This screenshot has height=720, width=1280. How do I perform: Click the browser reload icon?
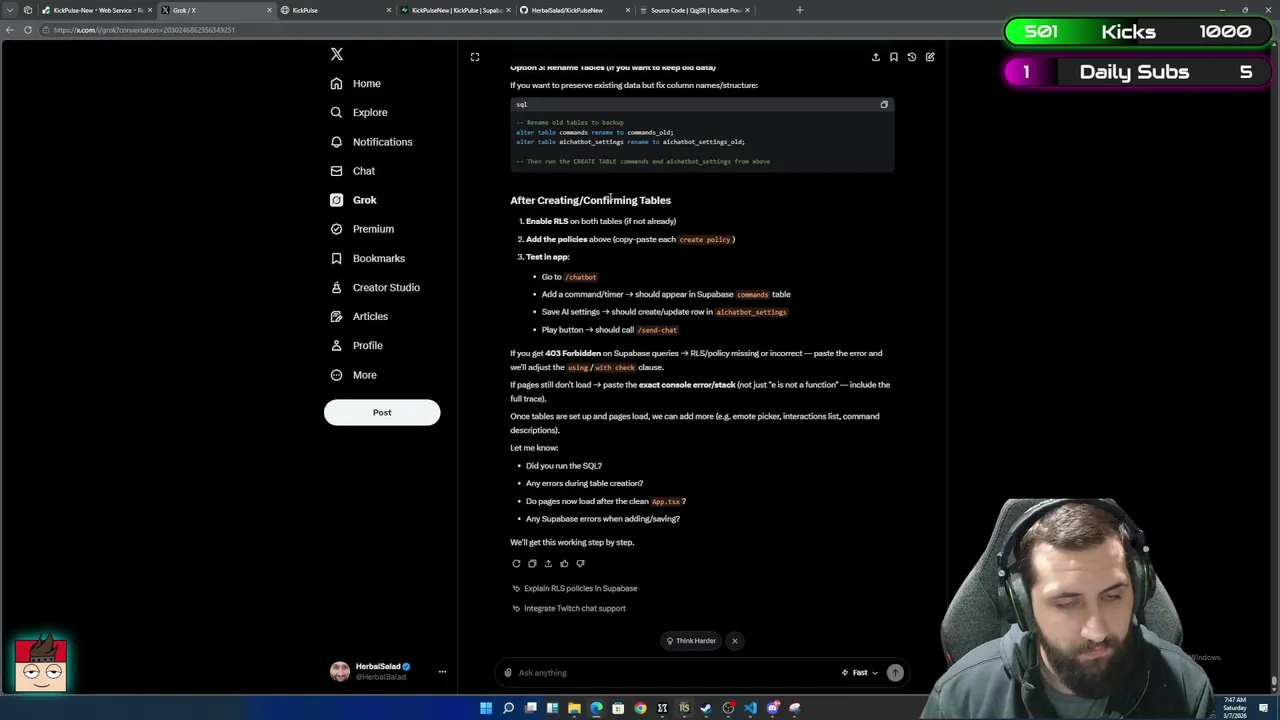coord(28,30)
